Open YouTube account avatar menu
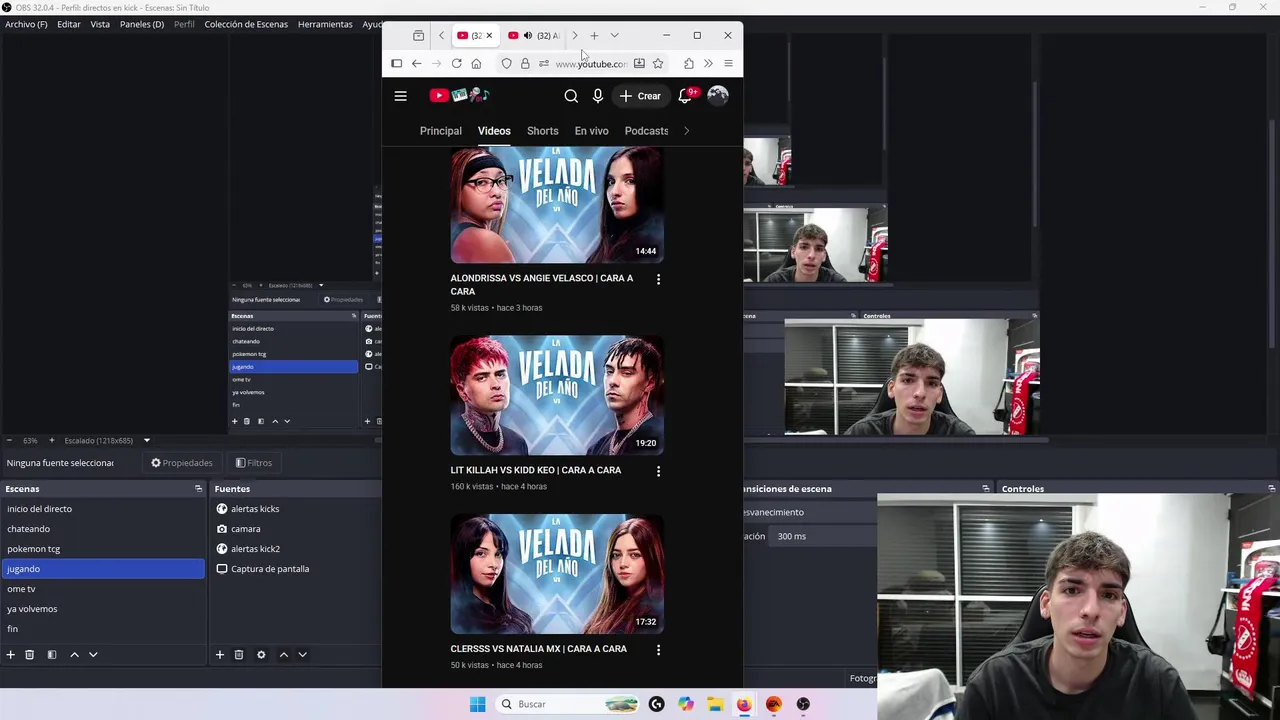 pos(718,96)
